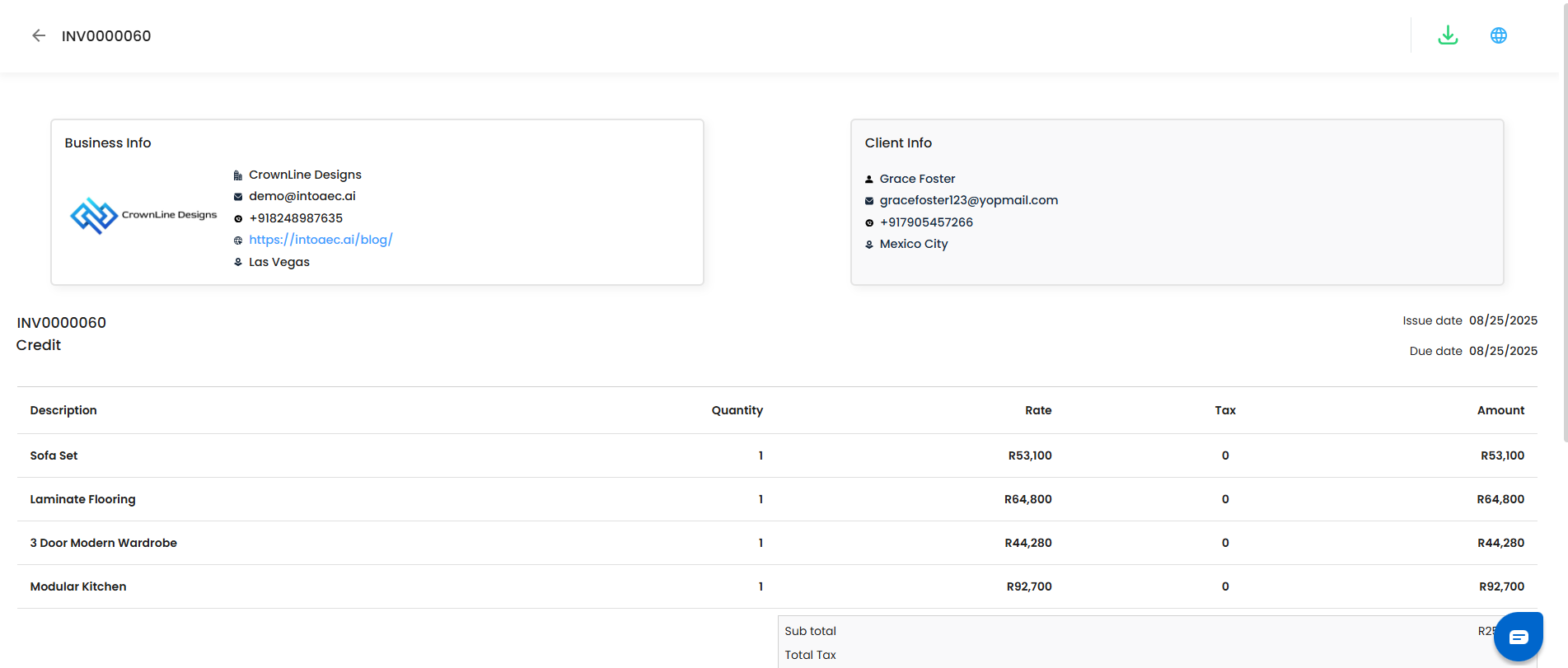Click the client email envelope icon

coord(869,201)
